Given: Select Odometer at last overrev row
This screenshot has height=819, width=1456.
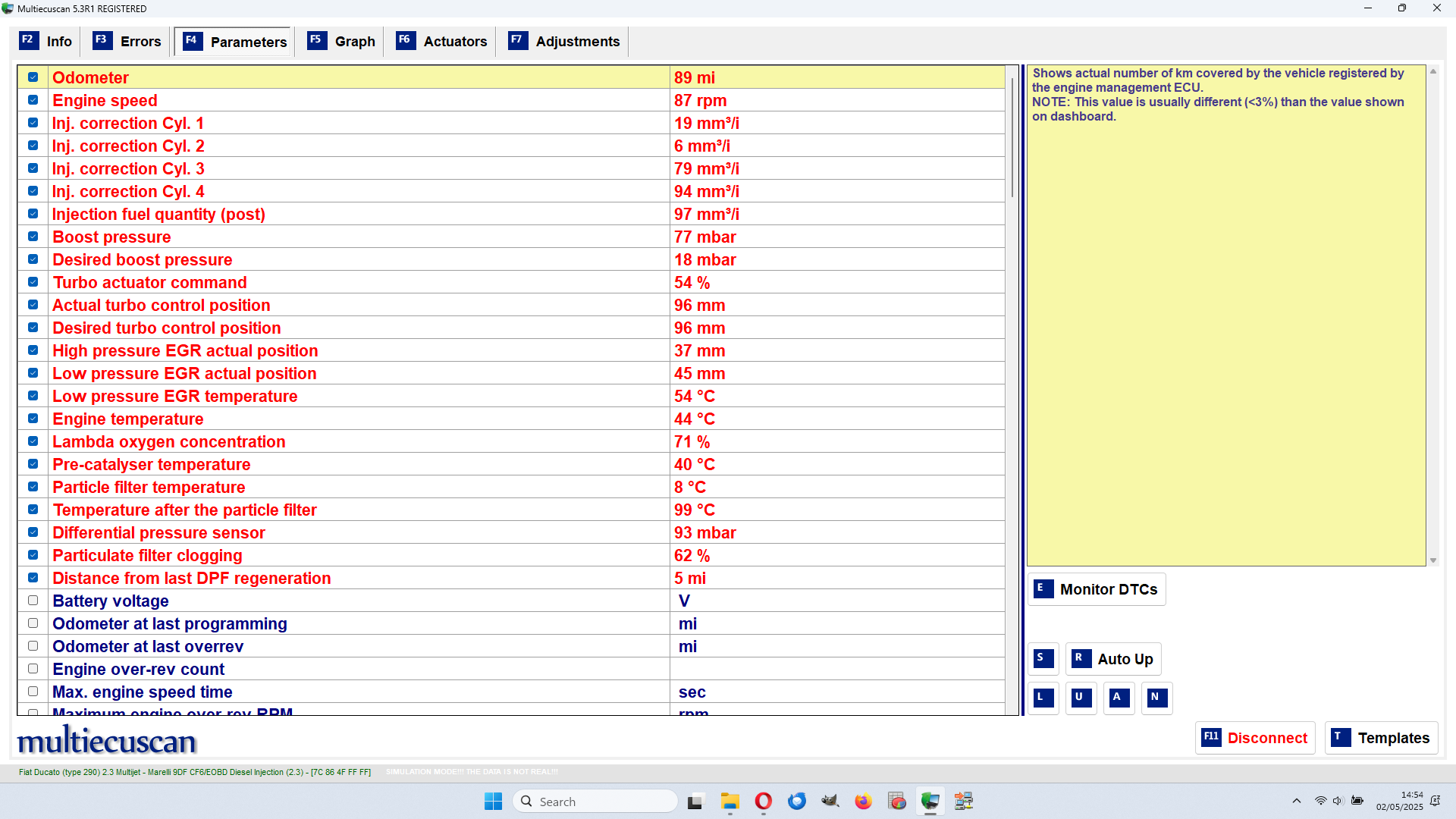Looking at the screenshot, I should click(512, 646).
